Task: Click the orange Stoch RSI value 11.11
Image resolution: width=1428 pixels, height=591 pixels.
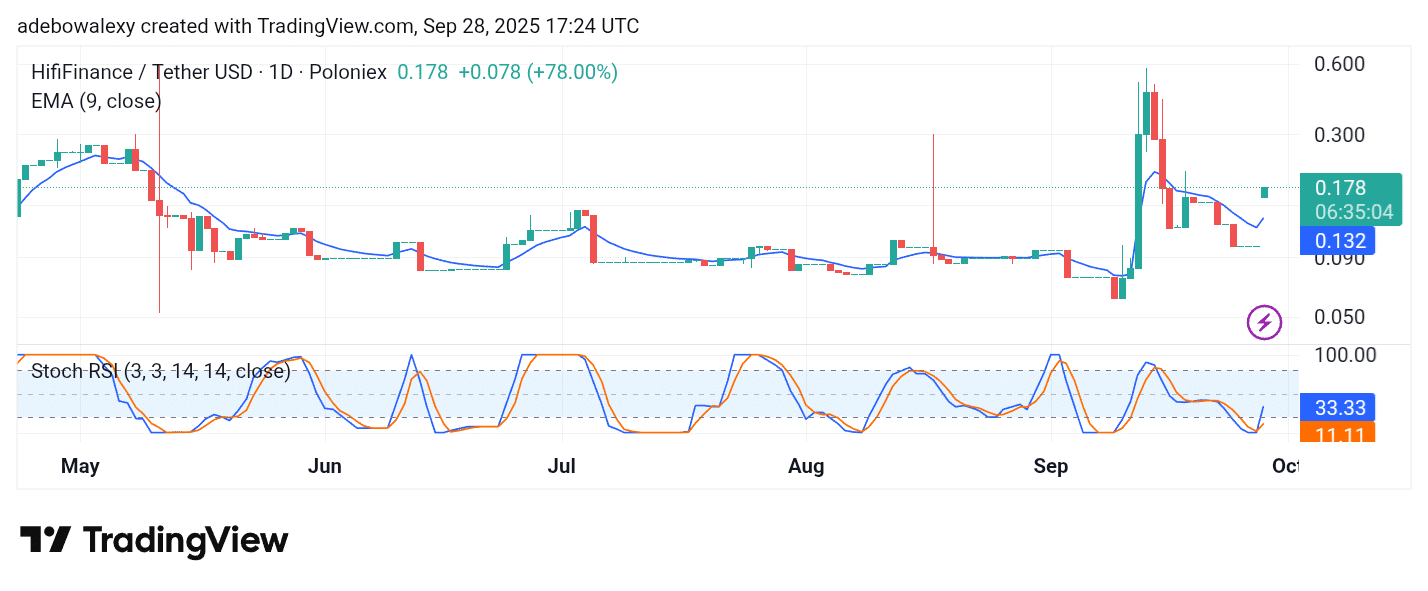Action: tap(1337, 432)
